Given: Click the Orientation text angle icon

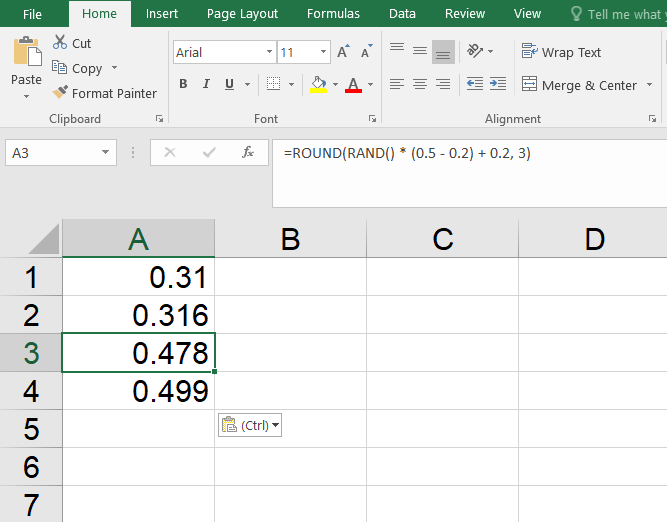Looking at the screenshot, I should pos(475,51).
